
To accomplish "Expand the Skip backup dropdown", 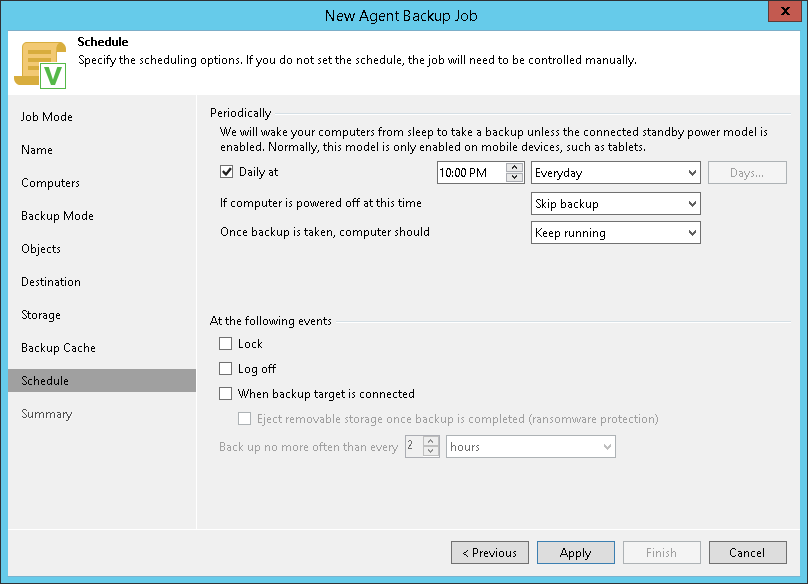I will [615, 204].
